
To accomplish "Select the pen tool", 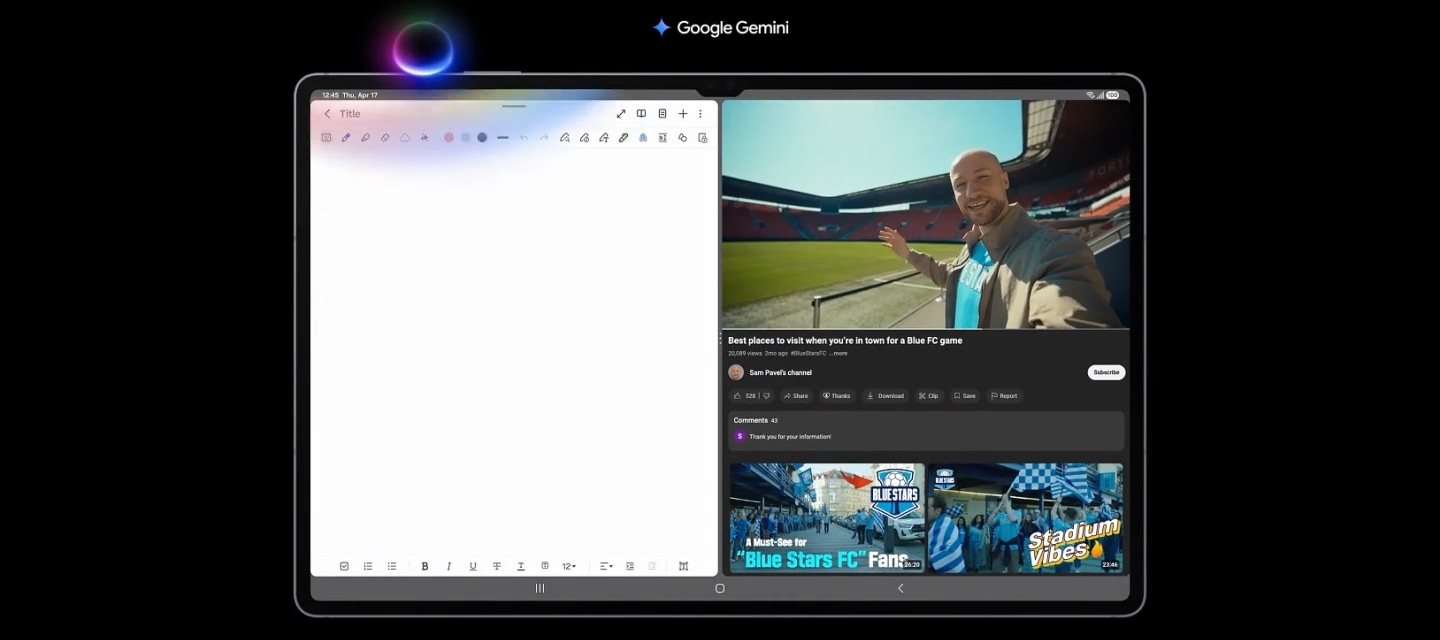I will [x=346, y=138].
